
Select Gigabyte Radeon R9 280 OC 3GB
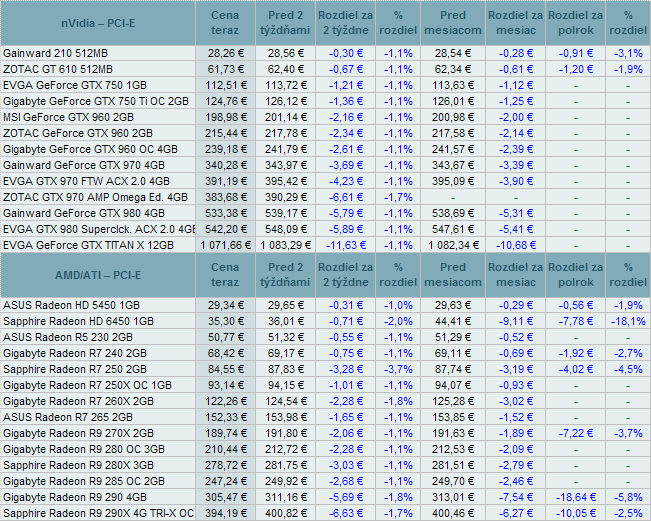[84, 449]
